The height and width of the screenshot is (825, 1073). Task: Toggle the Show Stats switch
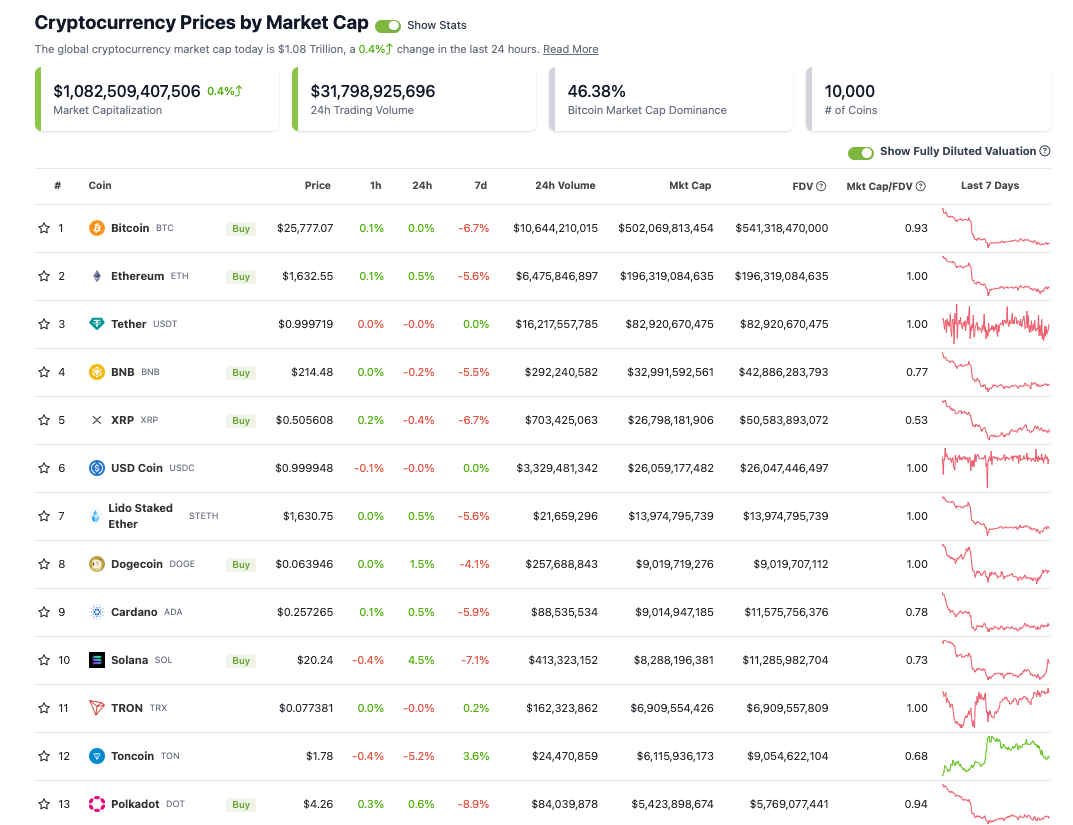(388, 25)
